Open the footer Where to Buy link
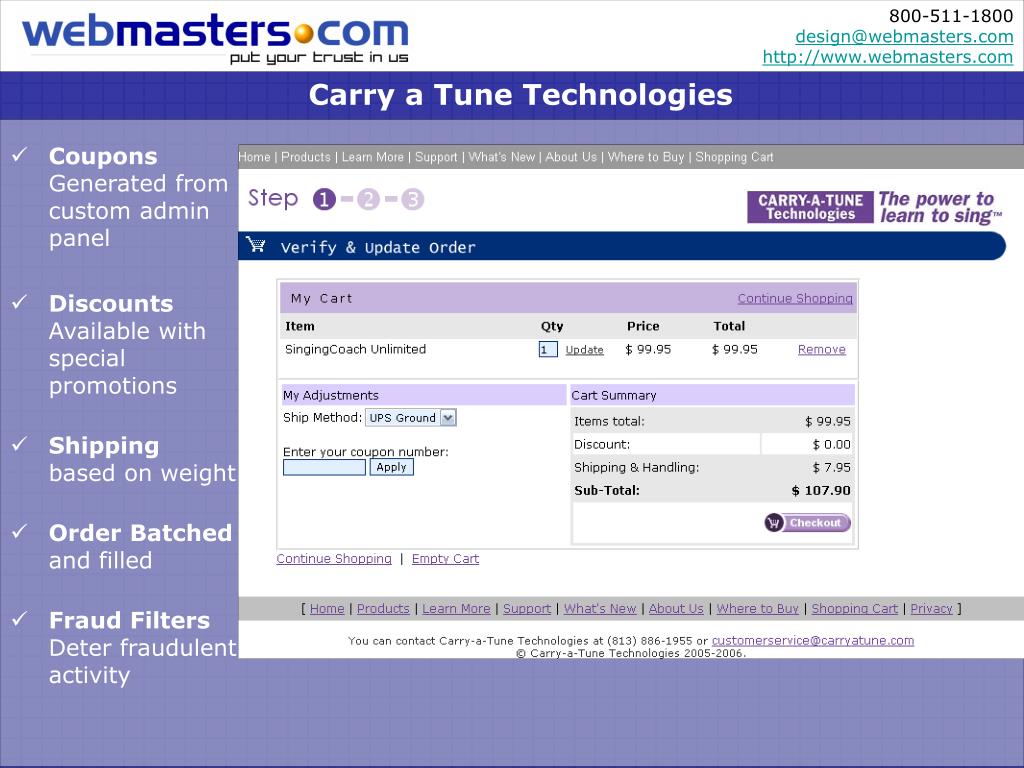The width and height of the screenshot is (1024, 768). (758, 609)
